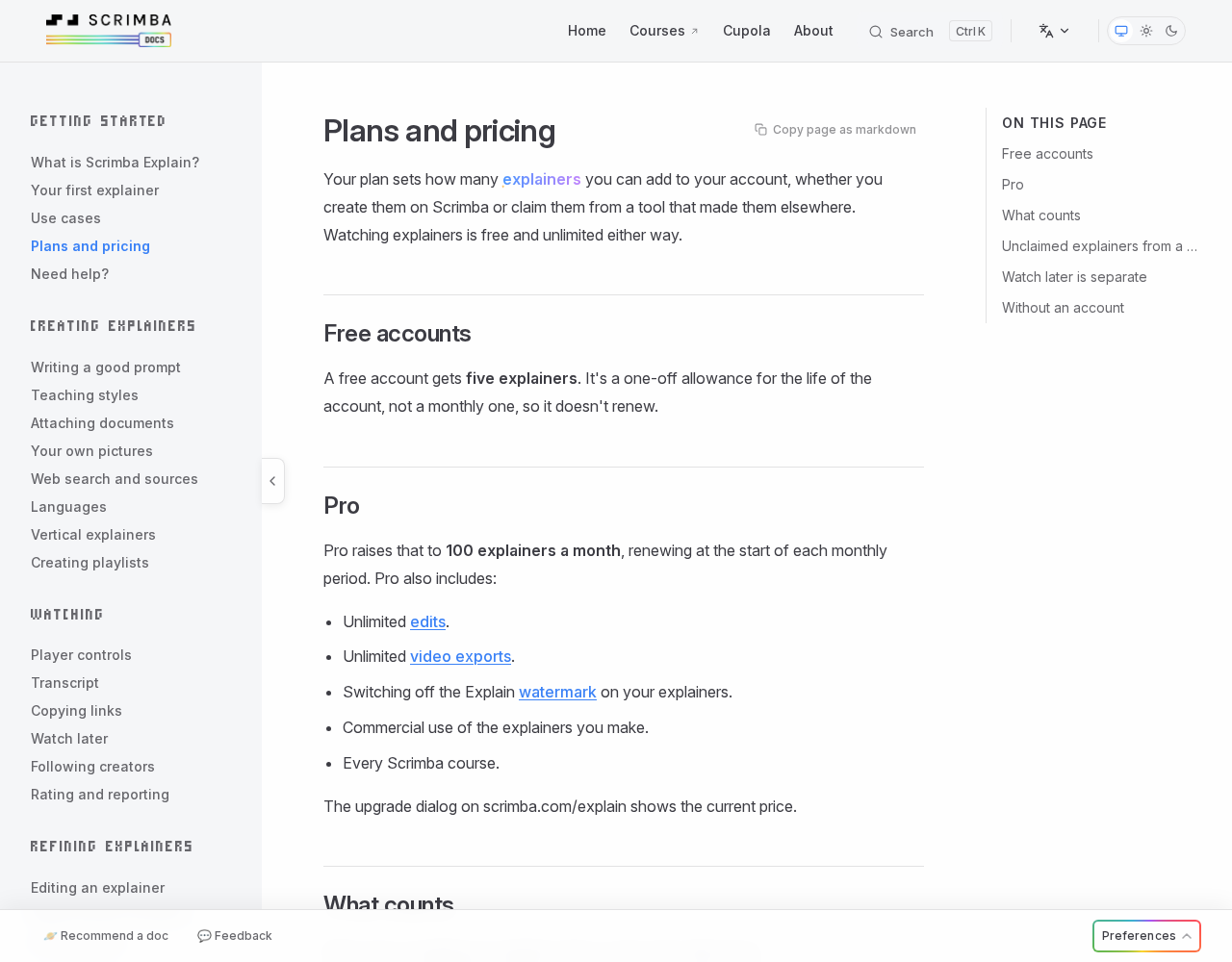Click the copy icon beside Copy page as markdown
Image resolution: width=1232 pixels, height=962 pixels.
[x=760, y=129]
